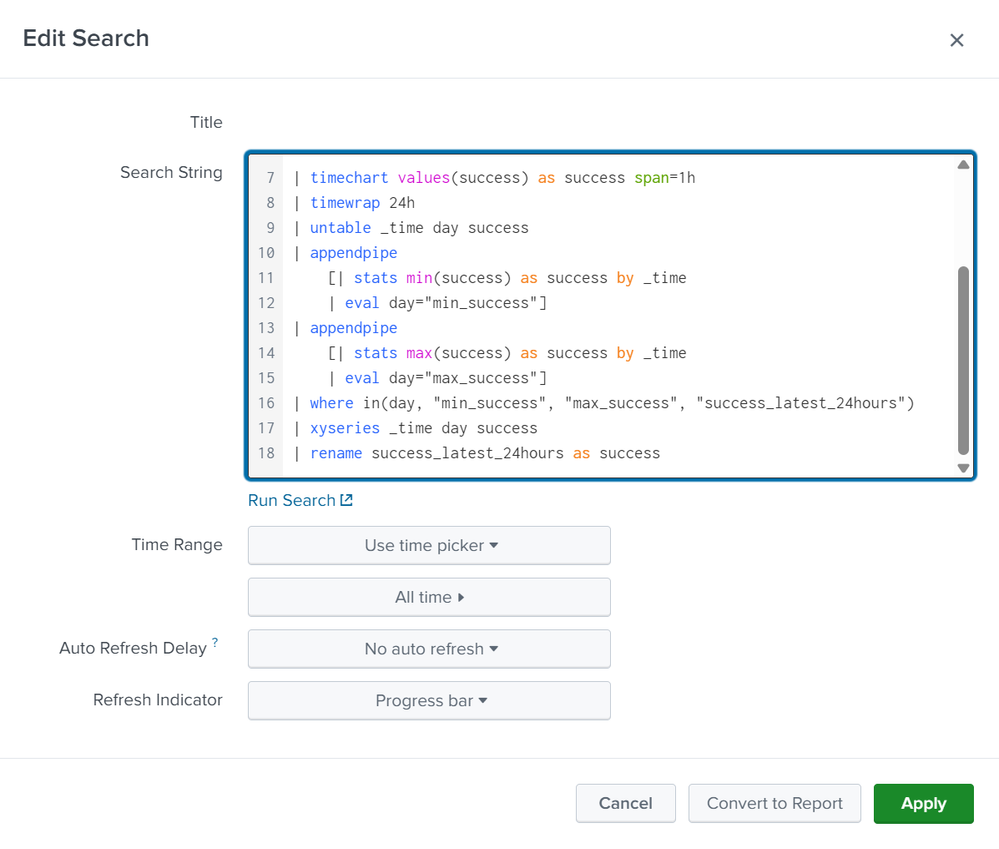
Task: Close the Edit Search dialog
Action: [x=957, y=40]
